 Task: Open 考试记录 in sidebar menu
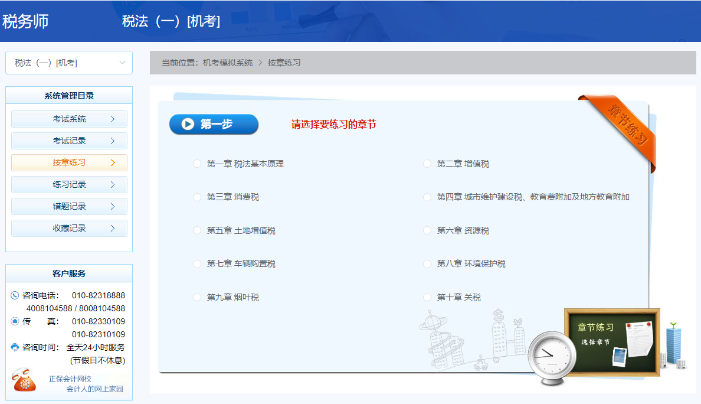click(x=69, y=141)
